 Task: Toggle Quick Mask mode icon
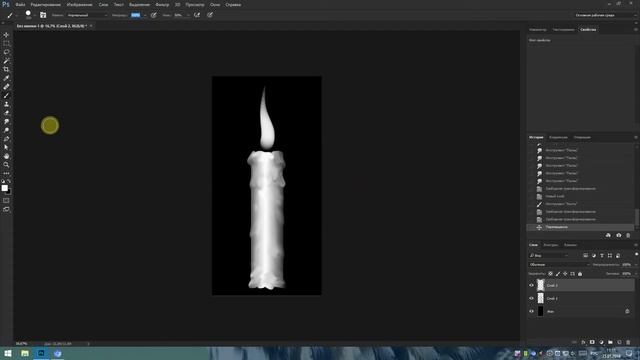6,200
